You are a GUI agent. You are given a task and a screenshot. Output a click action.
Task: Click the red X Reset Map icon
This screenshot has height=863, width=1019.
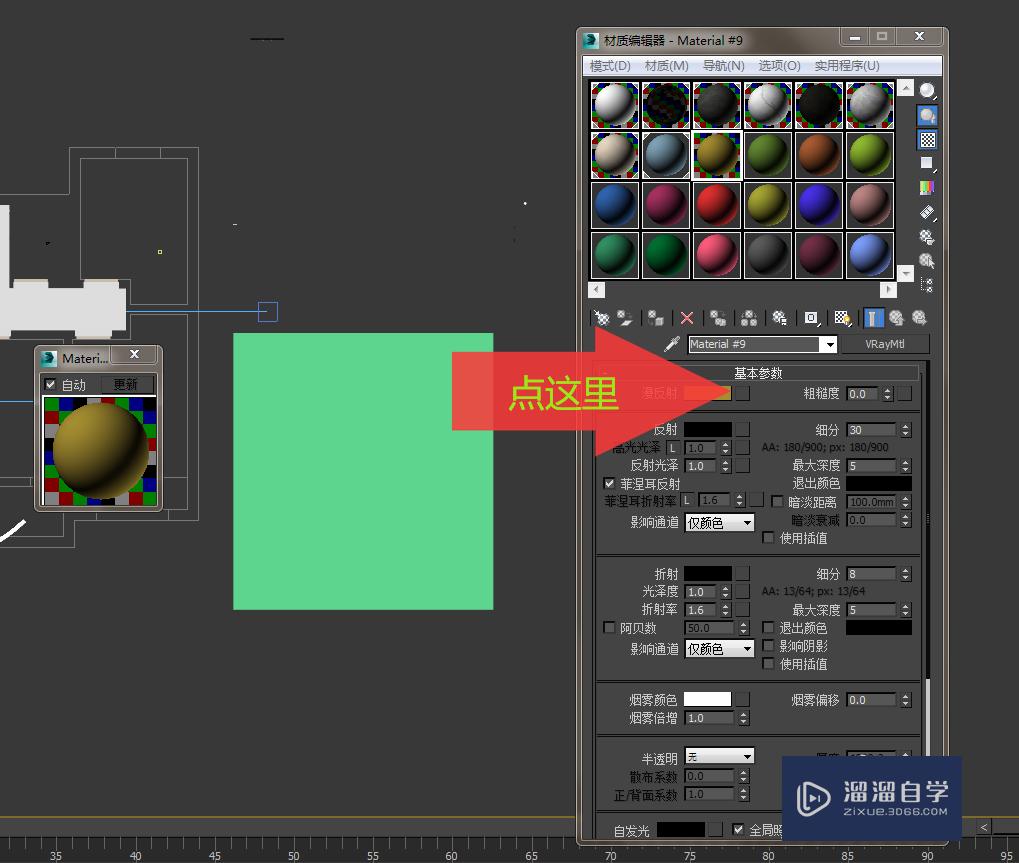click(687, 318)
